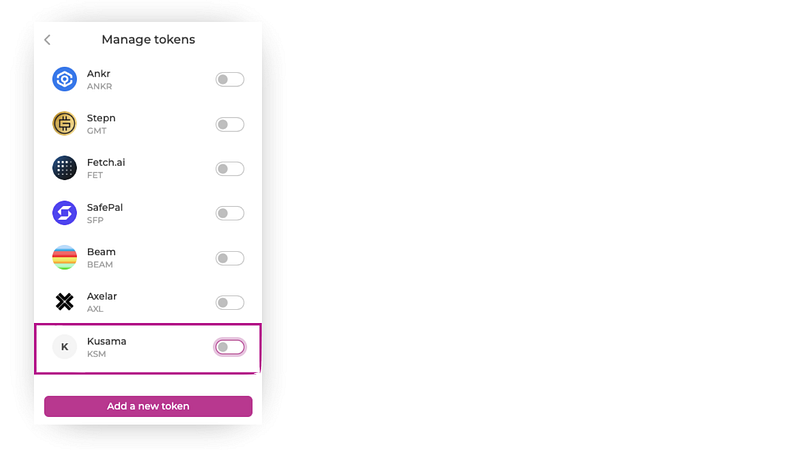Click the Axelar token name label
800x450 pixels.
(x=103, y=296)
